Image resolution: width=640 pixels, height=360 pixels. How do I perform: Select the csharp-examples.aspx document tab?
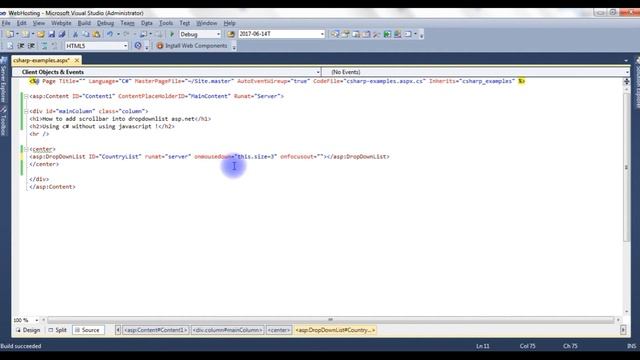click(42, 60)
